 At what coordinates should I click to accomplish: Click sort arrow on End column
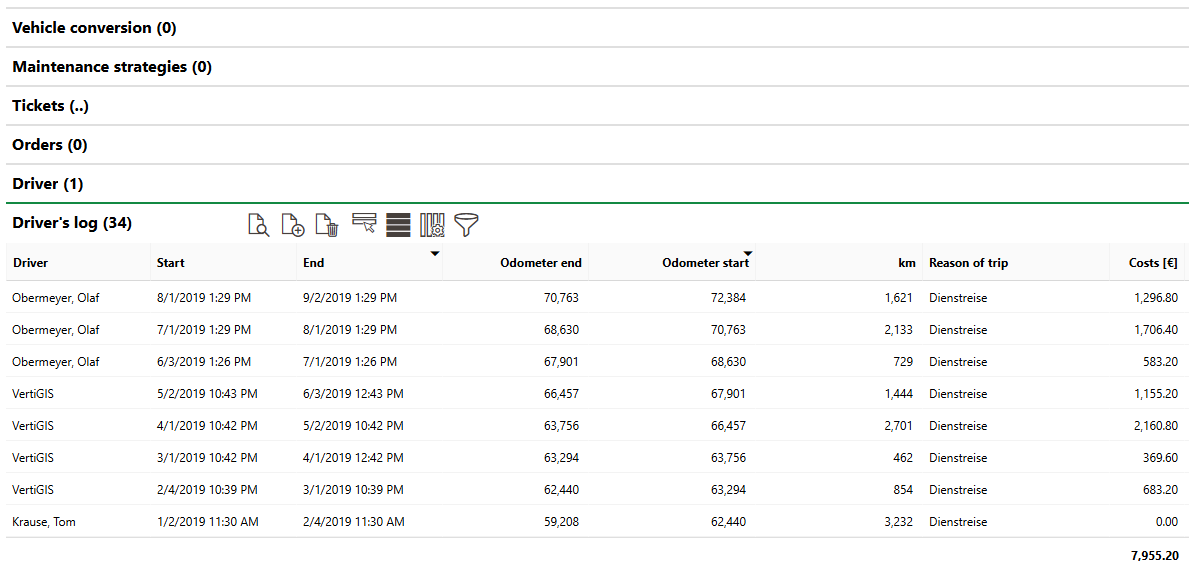pyautogui.click(x=434, y=254)
